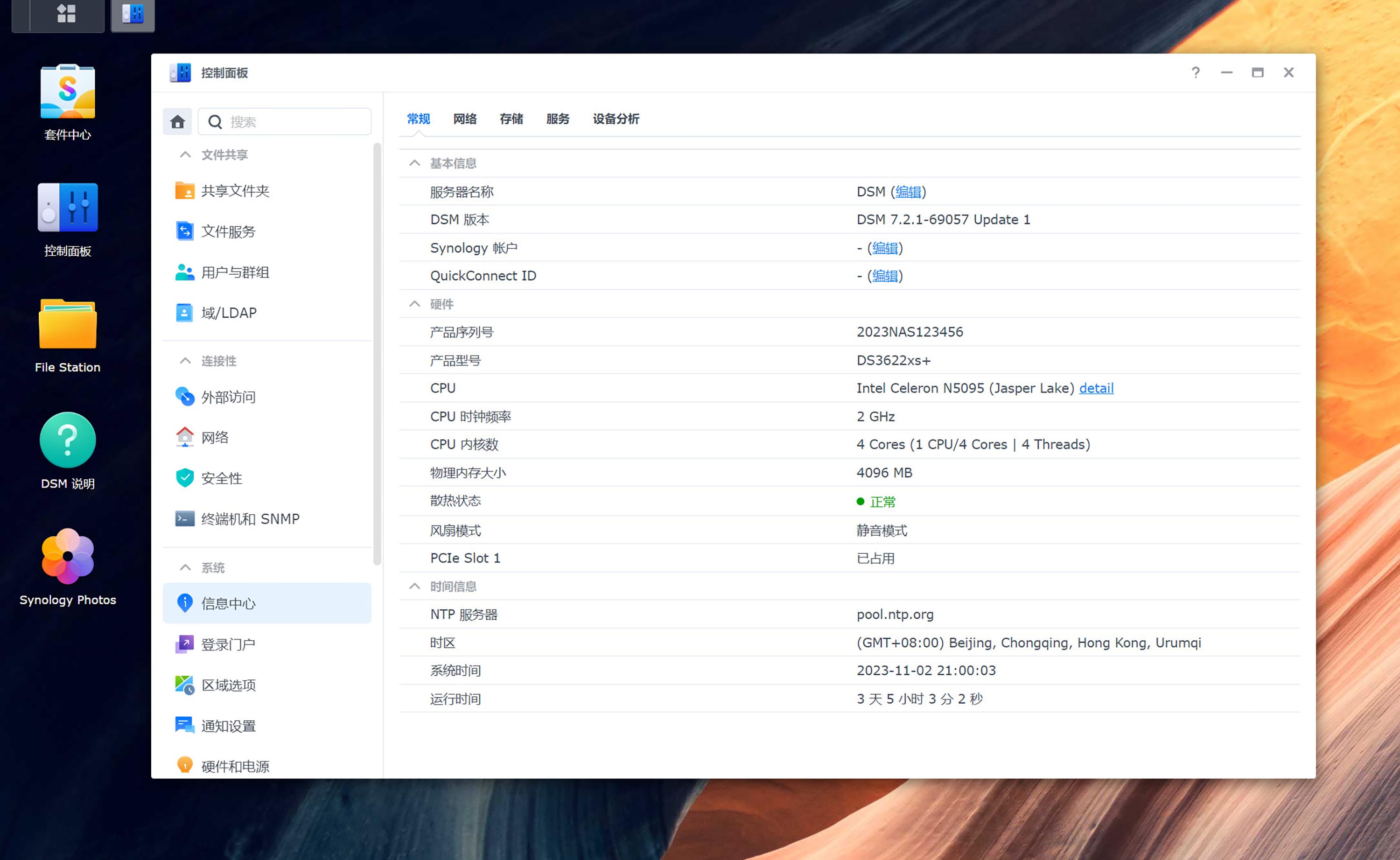Open the main menu grid icon in taskbar
The image size is (1400, 860).
66,13
